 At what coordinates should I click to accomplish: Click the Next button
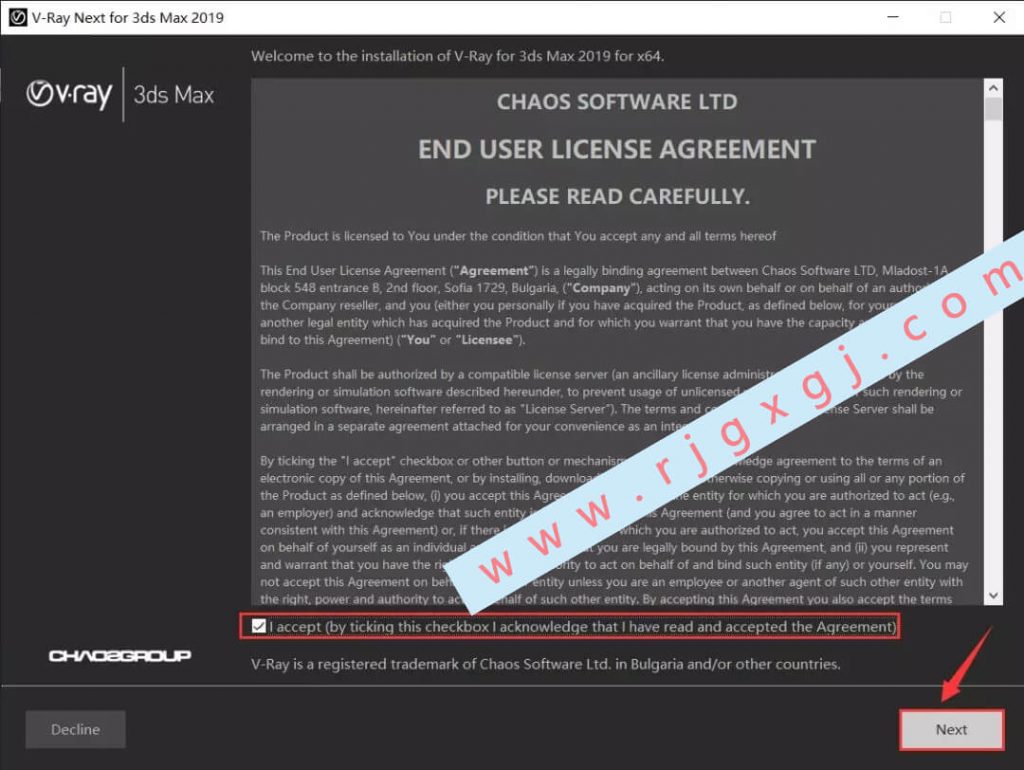pos(952,730)
